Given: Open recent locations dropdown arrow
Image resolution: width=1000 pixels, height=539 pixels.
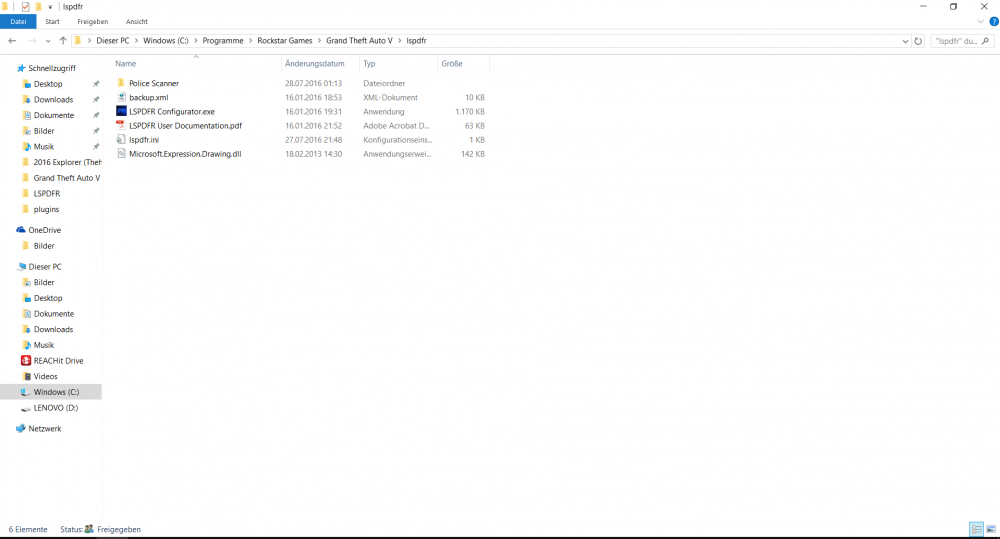Looking at the screenshot, I should (48, 41).
